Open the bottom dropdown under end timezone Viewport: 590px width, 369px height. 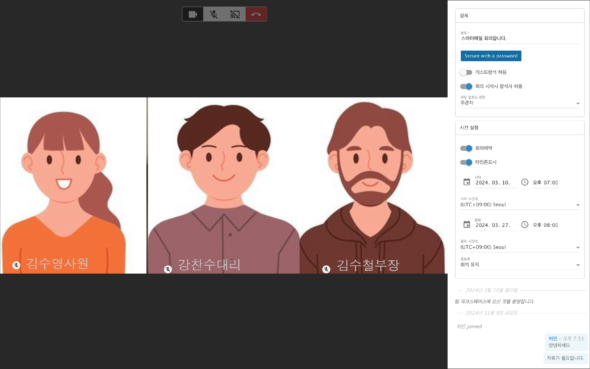(520, 263)
